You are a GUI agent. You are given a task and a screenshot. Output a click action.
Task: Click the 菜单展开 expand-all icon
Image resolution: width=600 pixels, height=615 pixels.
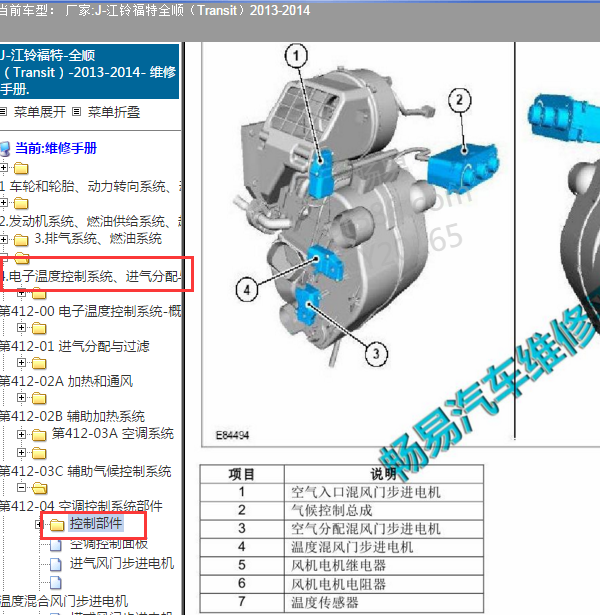point(4,112)
